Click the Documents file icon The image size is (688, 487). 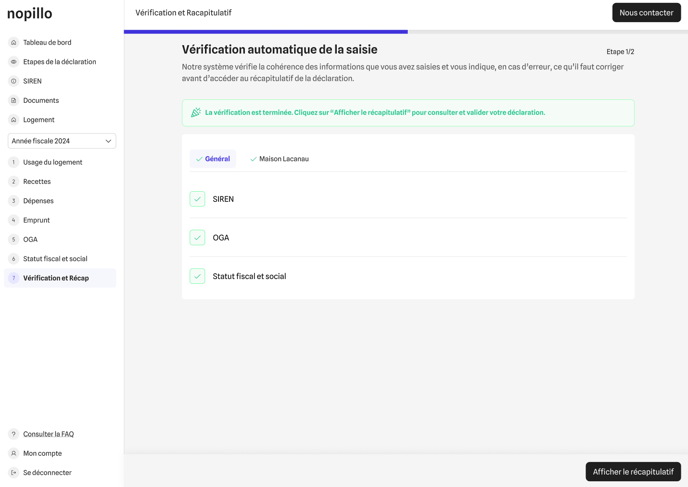(x=14, y=101)
